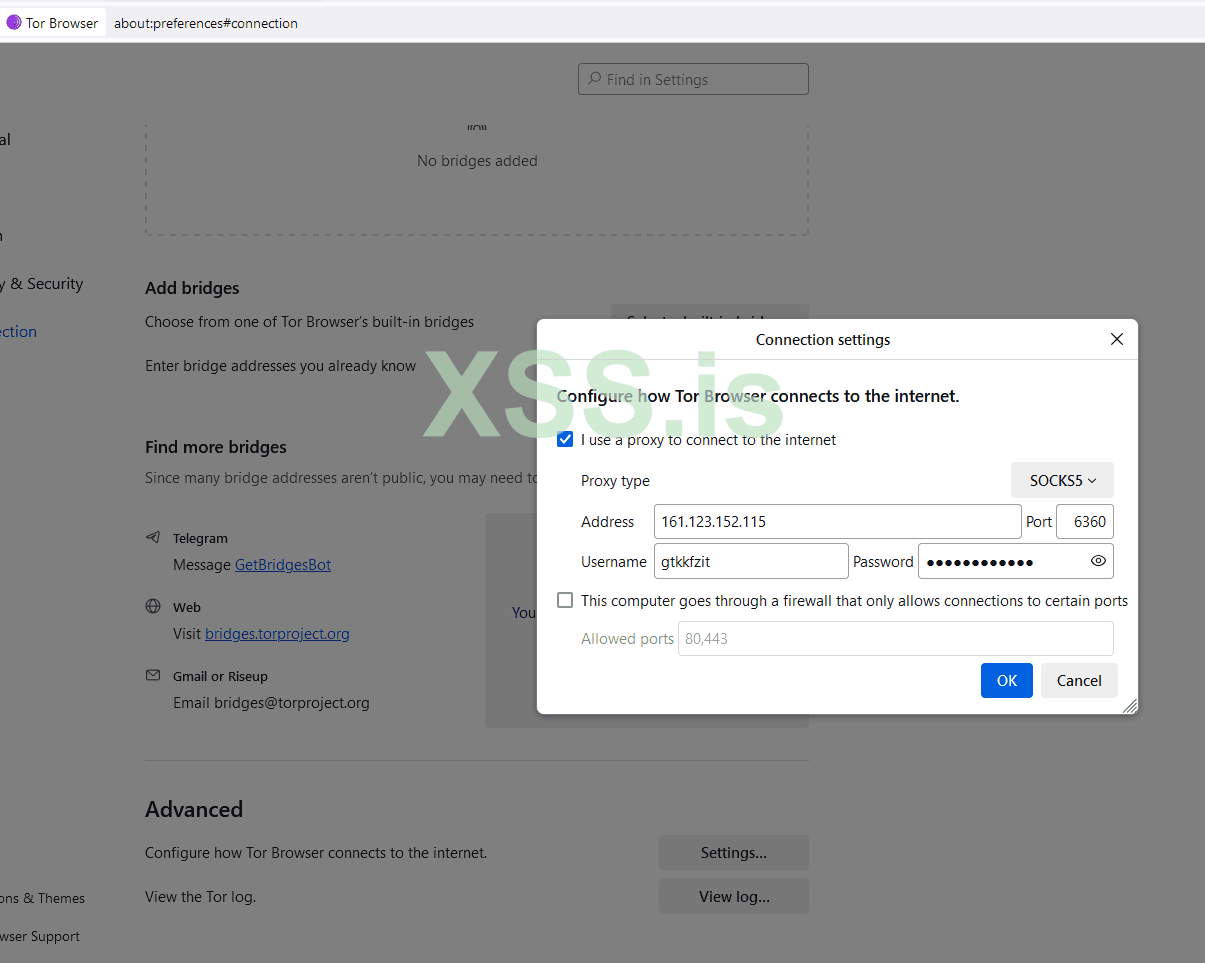Open Extensions & Themes in the sidebar
Viewport: 1205px width, 963px height.
(x=42, y=898)
